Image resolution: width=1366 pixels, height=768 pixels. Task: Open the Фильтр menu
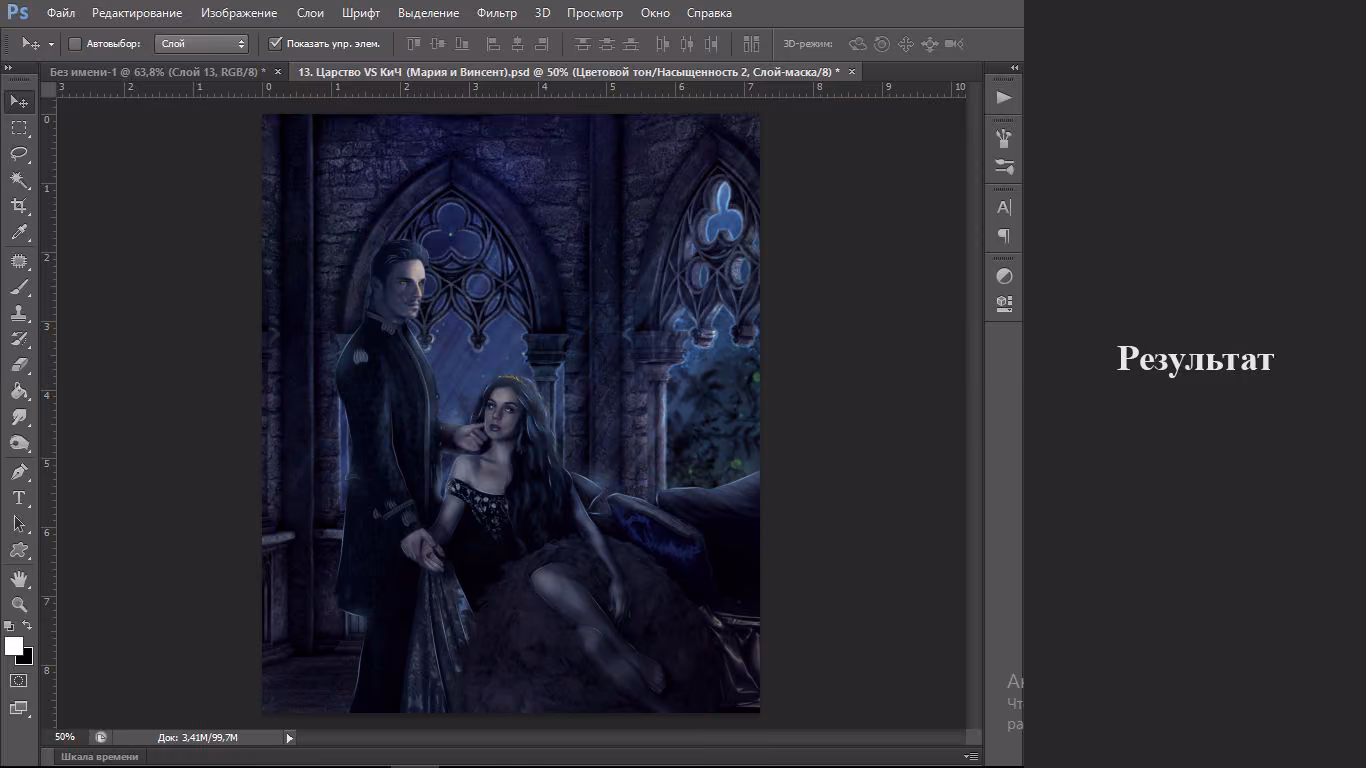point(497,13)
